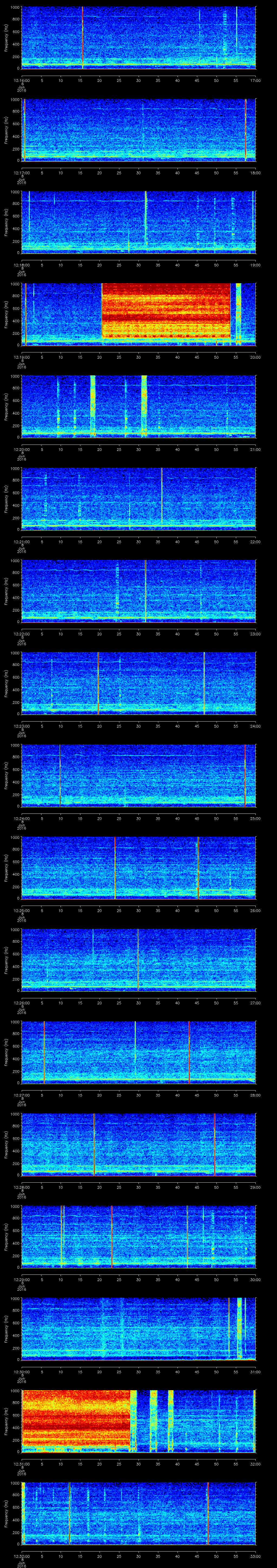Open the 12:17 spectrogram panel

[x=139, y=130]
